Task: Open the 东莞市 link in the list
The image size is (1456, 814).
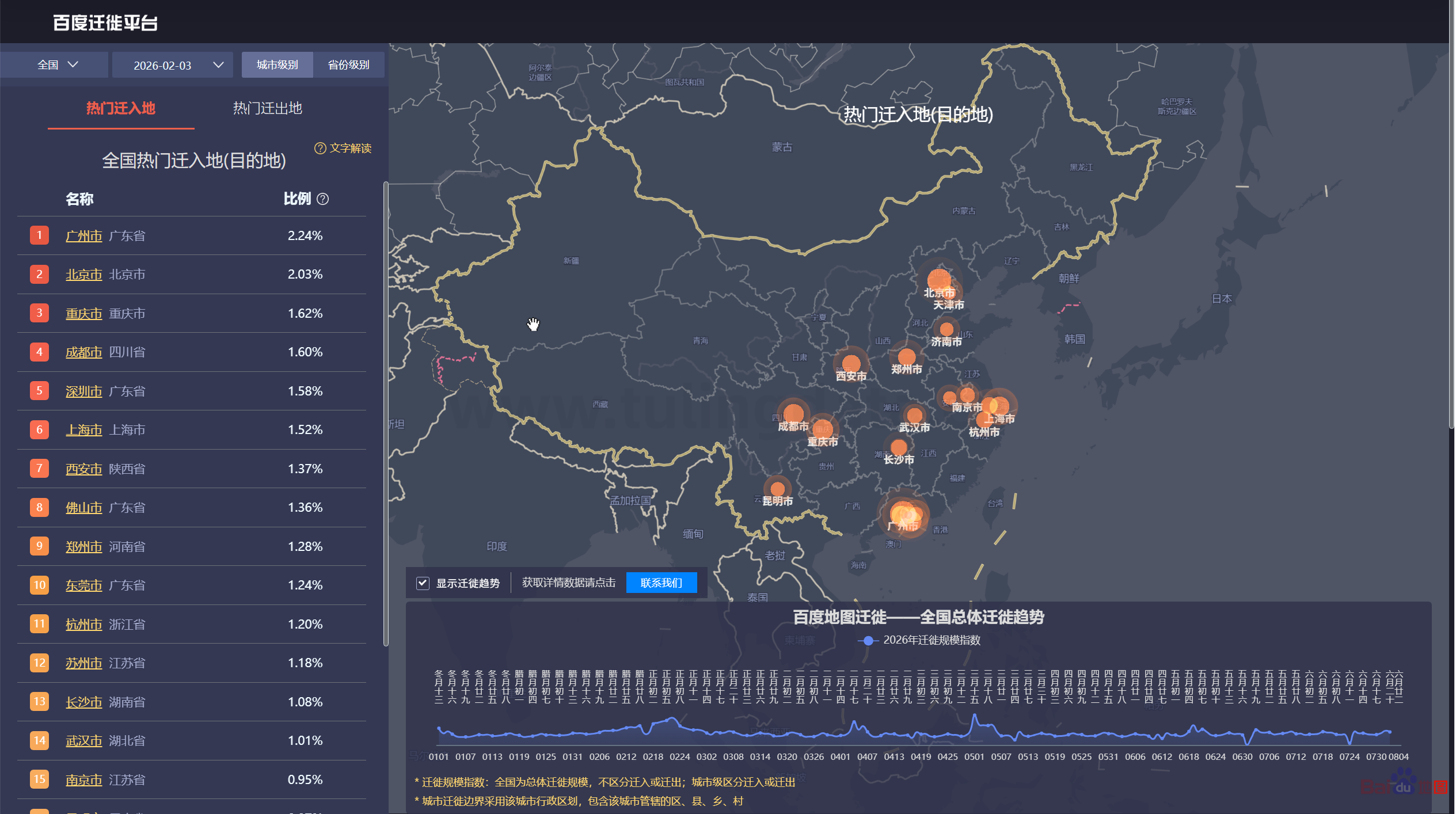Action: tap(83, 585)
